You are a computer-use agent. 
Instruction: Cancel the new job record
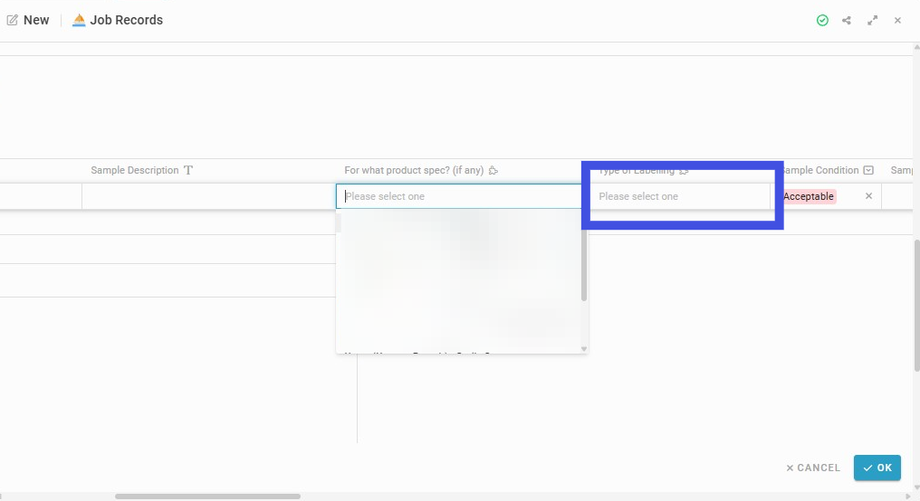click(813, 468)
